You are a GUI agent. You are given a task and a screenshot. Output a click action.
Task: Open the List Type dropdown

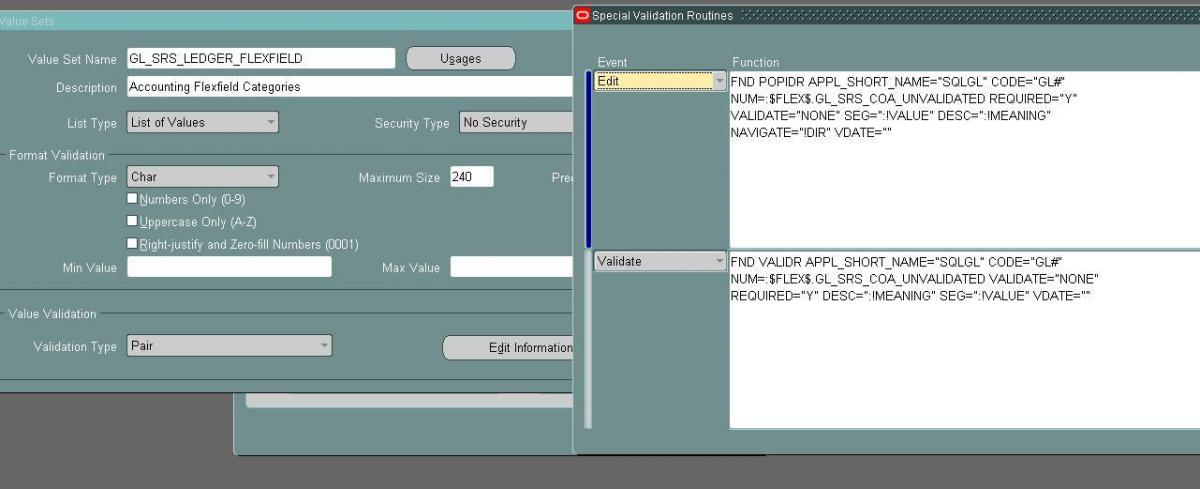(x=202, y=122)
